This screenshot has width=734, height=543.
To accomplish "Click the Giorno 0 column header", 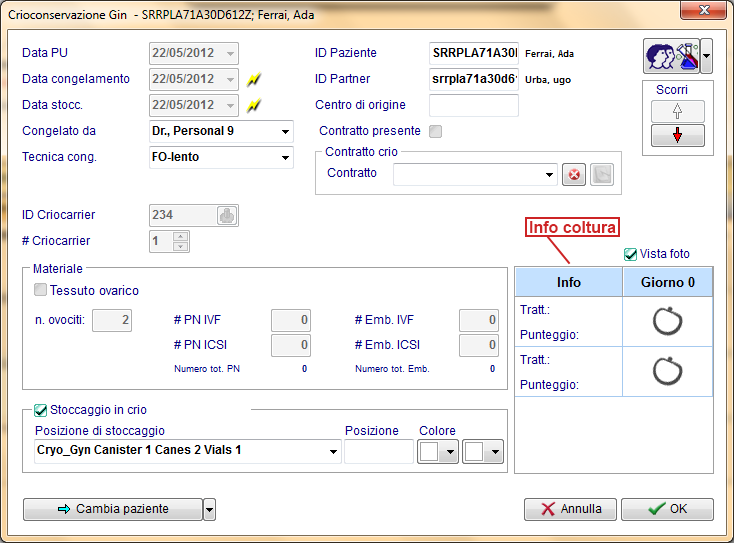I will coord(668,282).
